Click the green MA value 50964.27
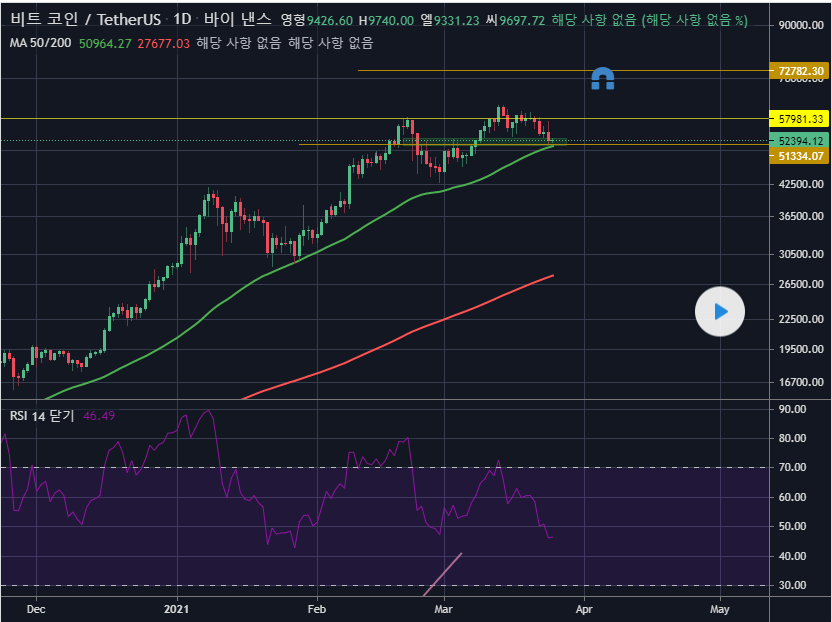The width and height of the screenshot is (832, 622). click(105, 43)
